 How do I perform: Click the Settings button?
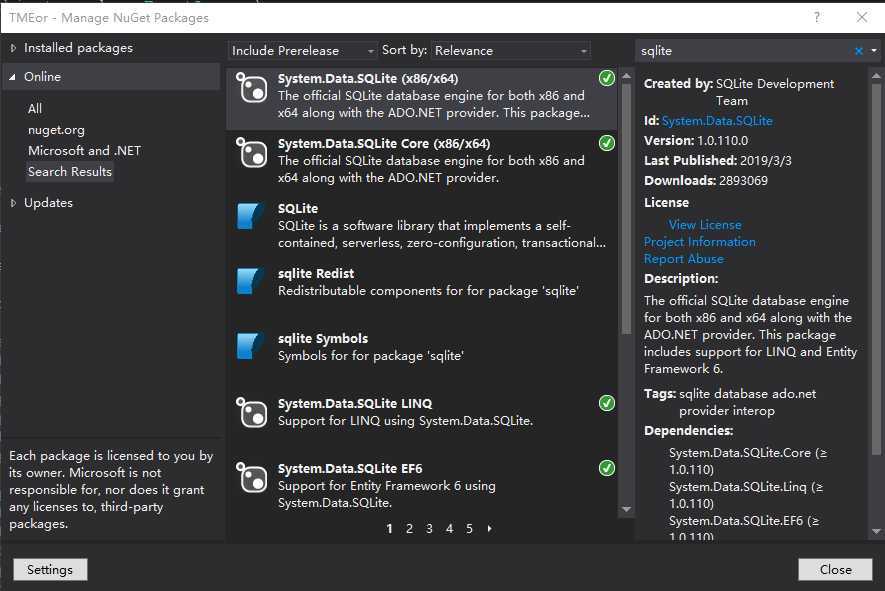pos(50,570)
